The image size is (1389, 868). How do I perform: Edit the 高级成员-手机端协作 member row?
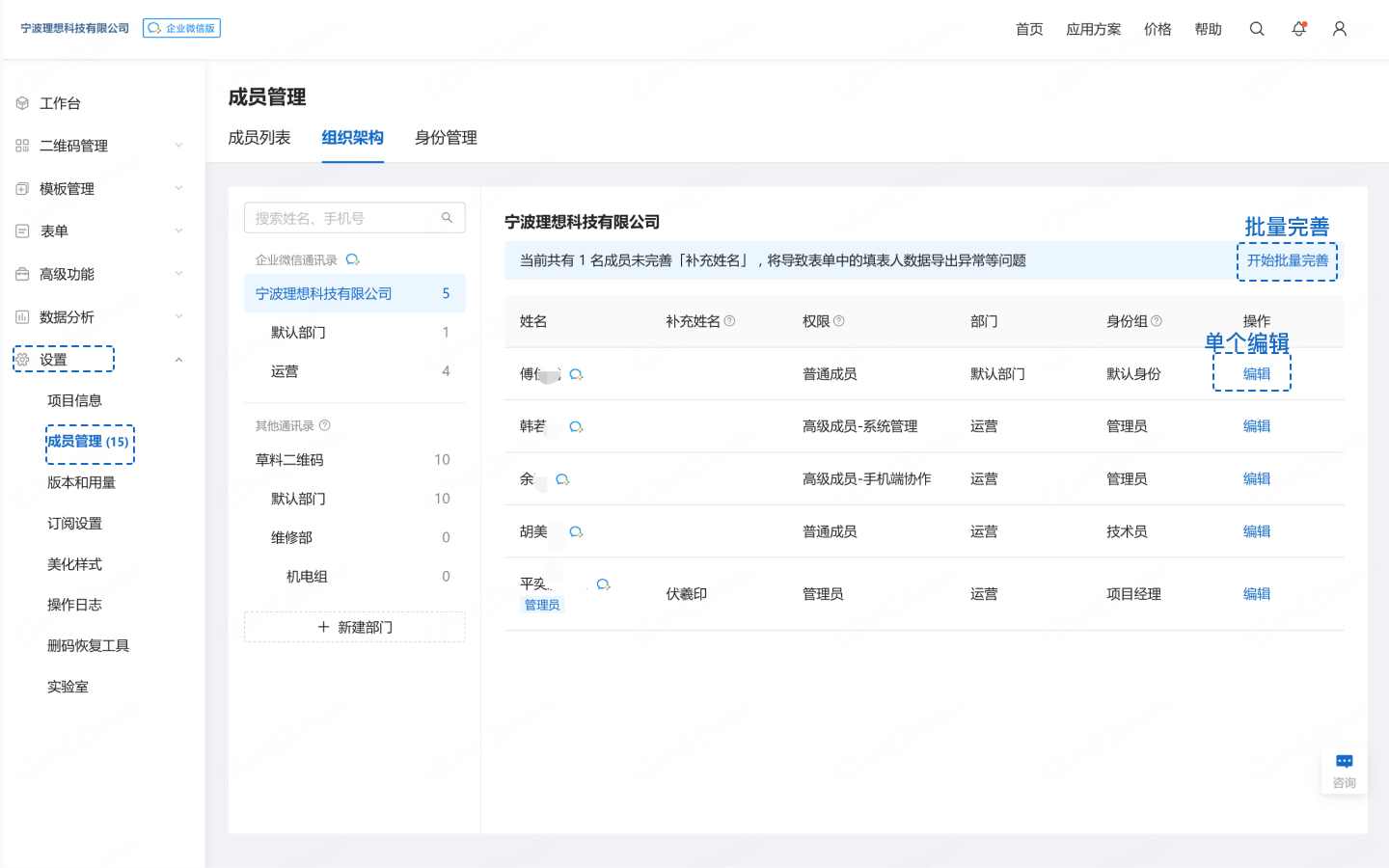pos(1256,479)
